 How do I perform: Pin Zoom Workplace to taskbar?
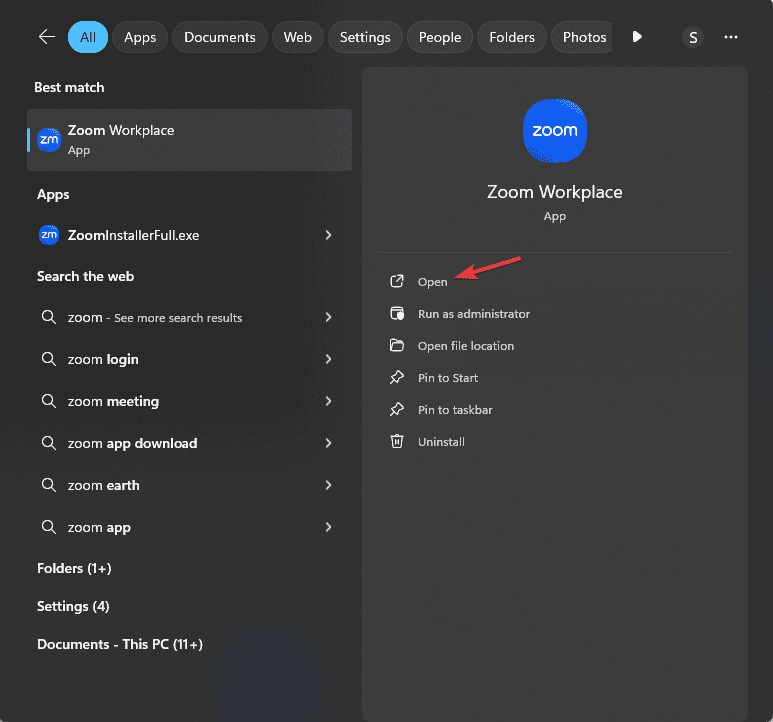point(455,410)
